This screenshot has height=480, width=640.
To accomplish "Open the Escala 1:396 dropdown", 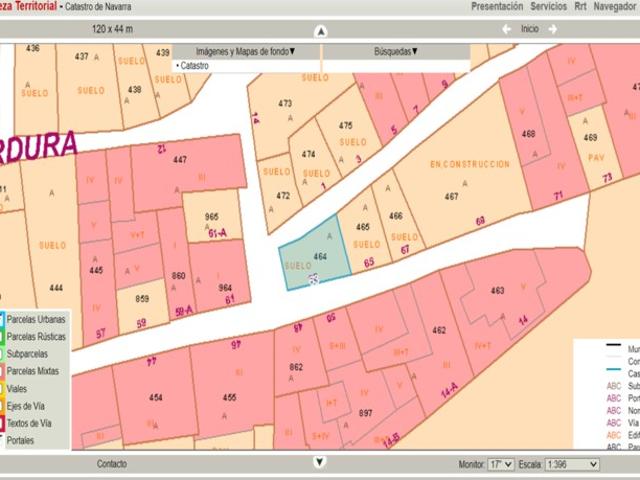I will [572, 465].
